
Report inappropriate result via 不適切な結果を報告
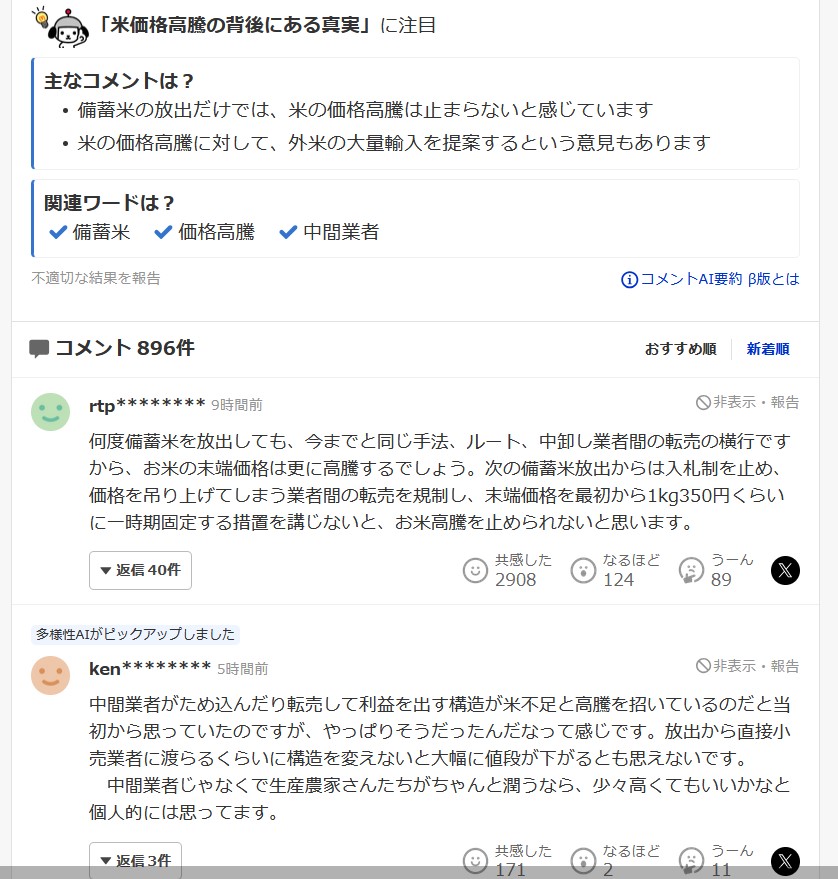point(96,278)
